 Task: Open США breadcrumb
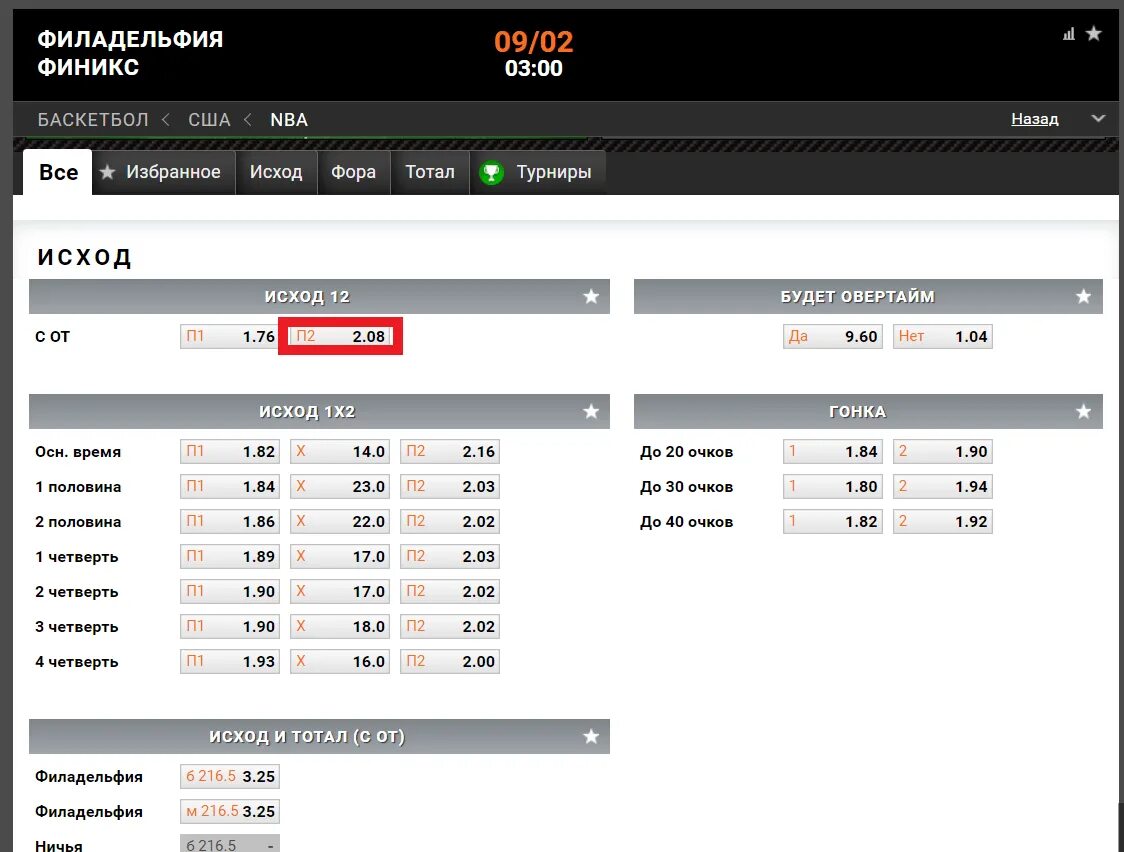click(x=209, y=120)
